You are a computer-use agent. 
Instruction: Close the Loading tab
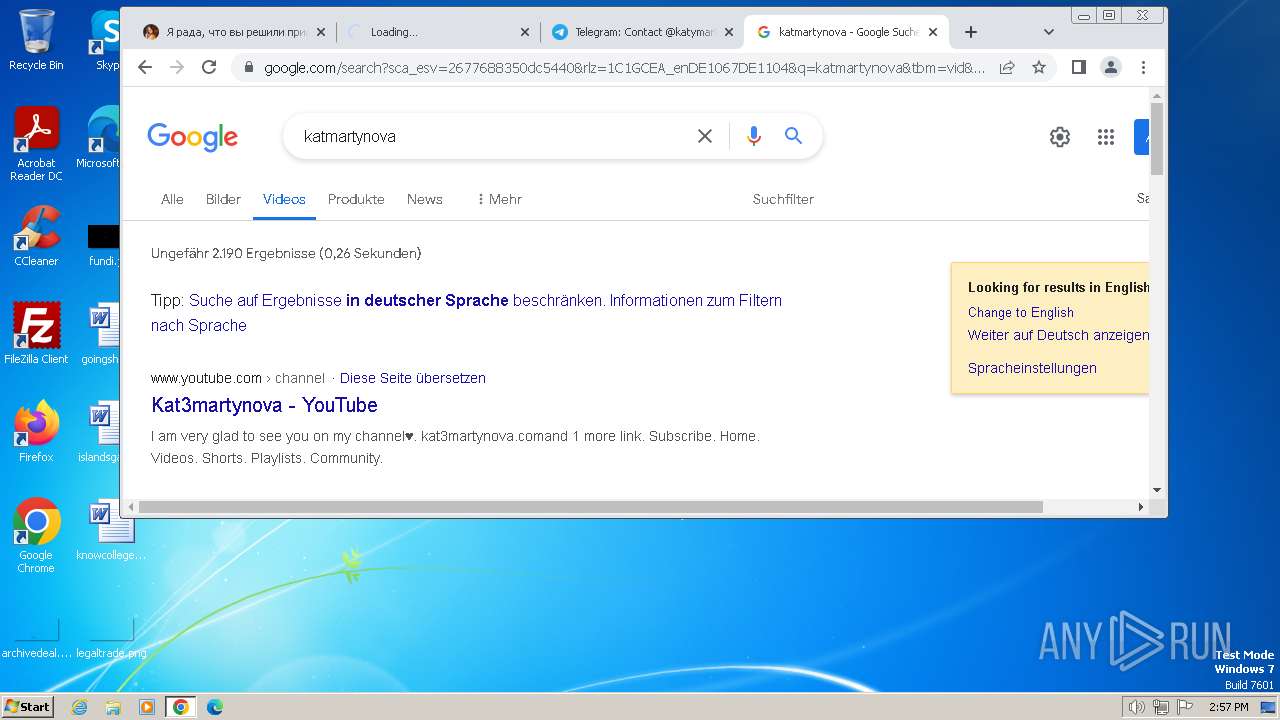click(525, 32)
